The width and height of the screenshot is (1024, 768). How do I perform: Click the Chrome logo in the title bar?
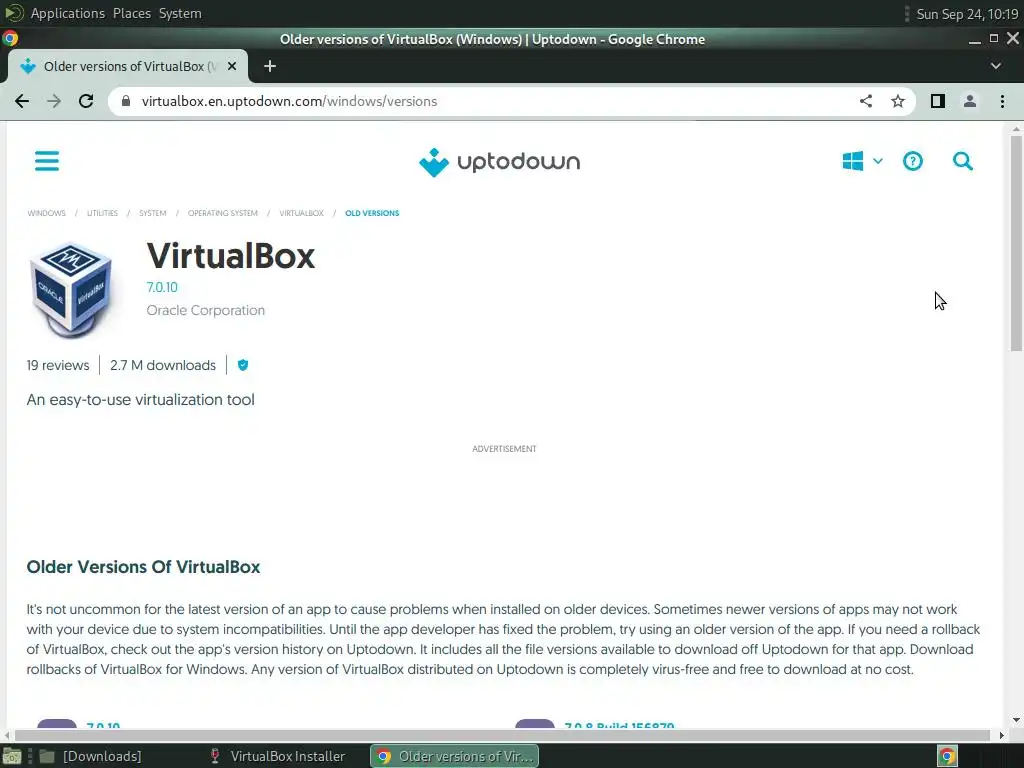[x=10, y=38]
